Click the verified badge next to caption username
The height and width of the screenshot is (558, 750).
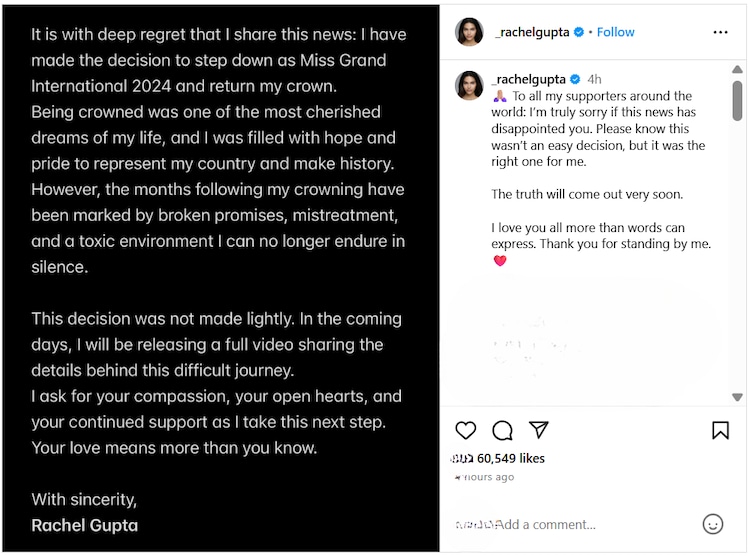574,79
